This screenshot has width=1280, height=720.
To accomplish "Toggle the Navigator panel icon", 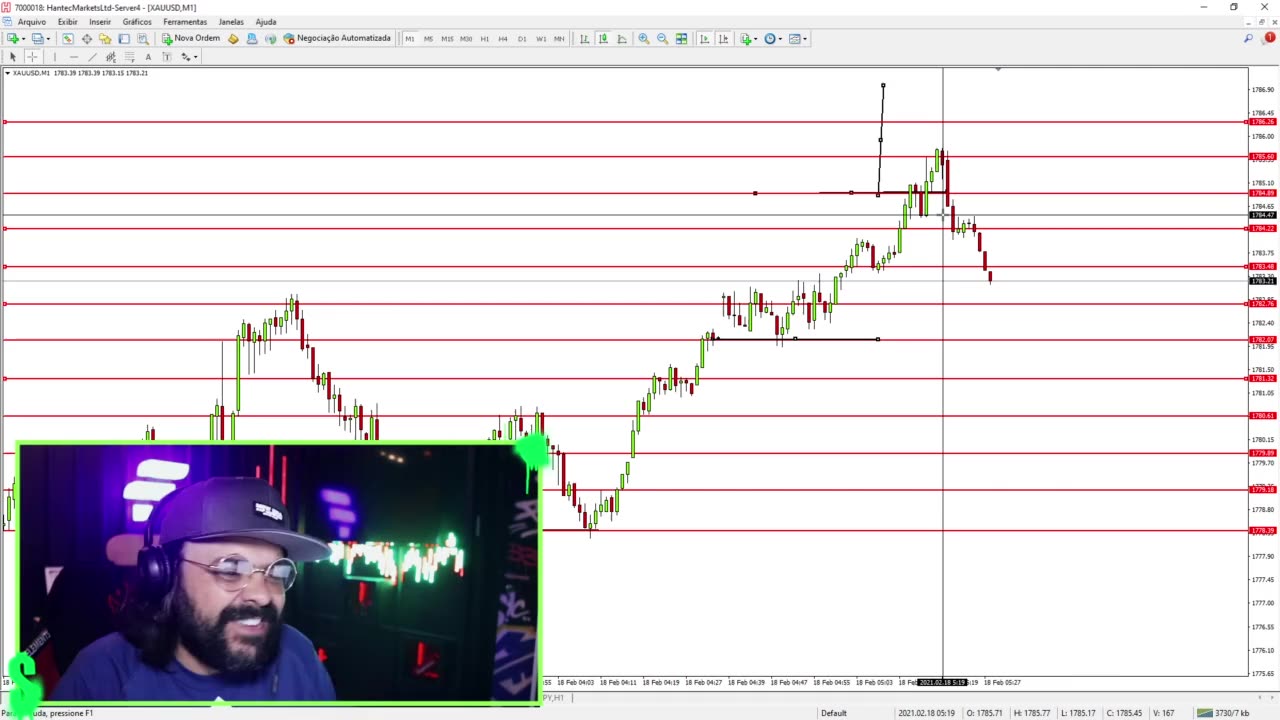I will click(x=105, y=39).
